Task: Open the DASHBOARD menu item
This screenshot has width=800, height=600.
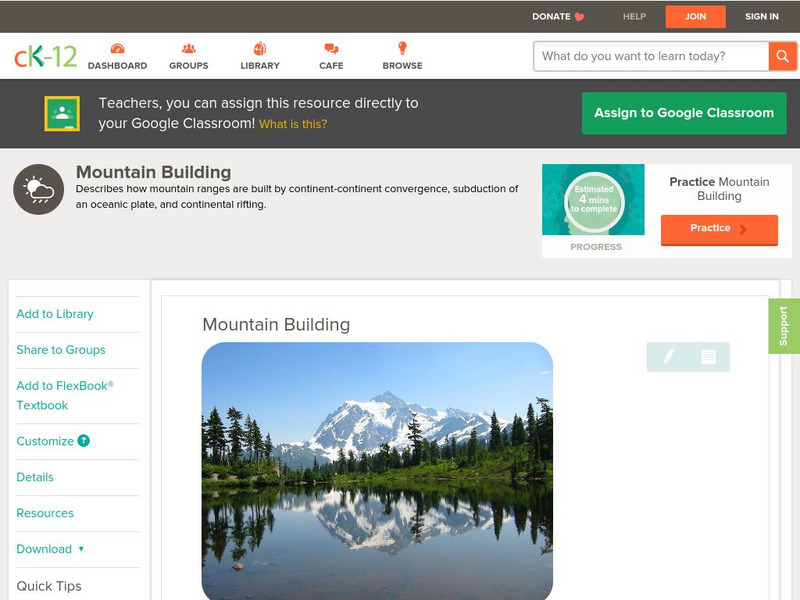Action: [x=117, y=66]
